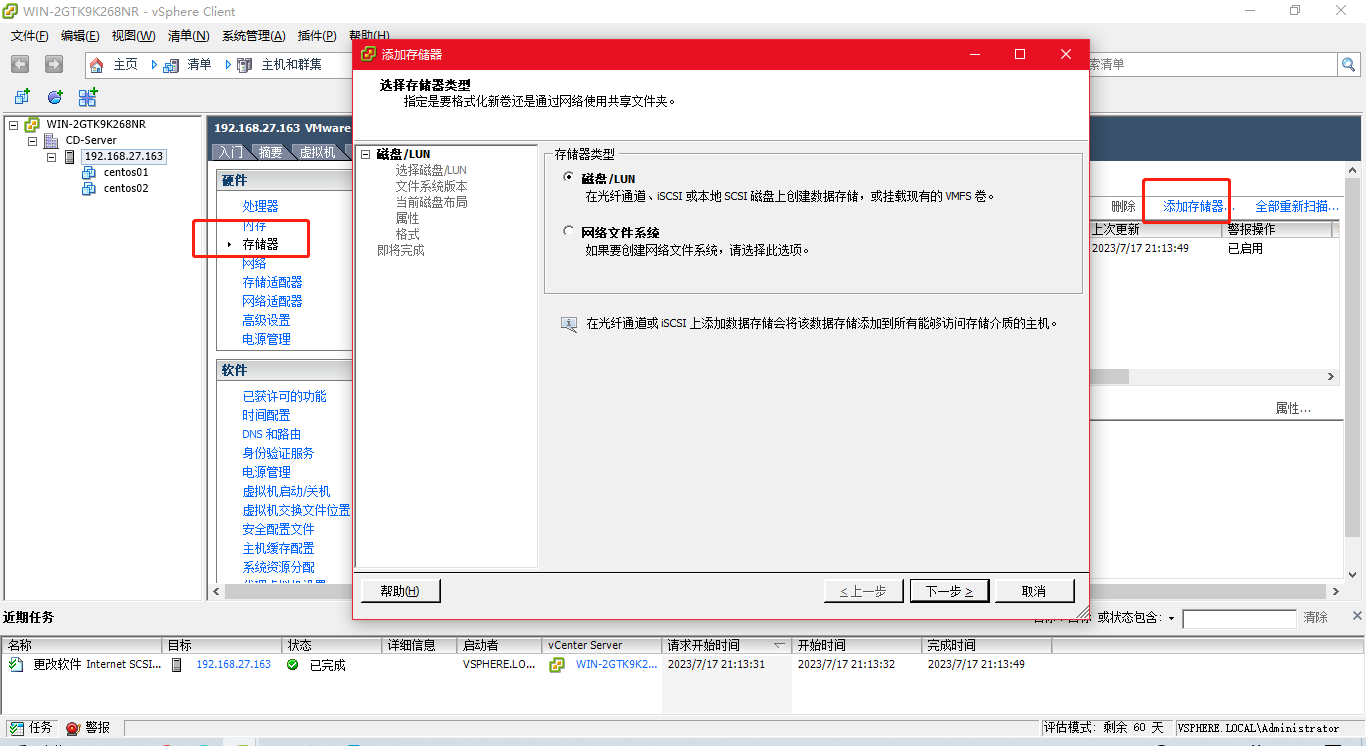Click the VM icon beside centos01

coord(89,173)
